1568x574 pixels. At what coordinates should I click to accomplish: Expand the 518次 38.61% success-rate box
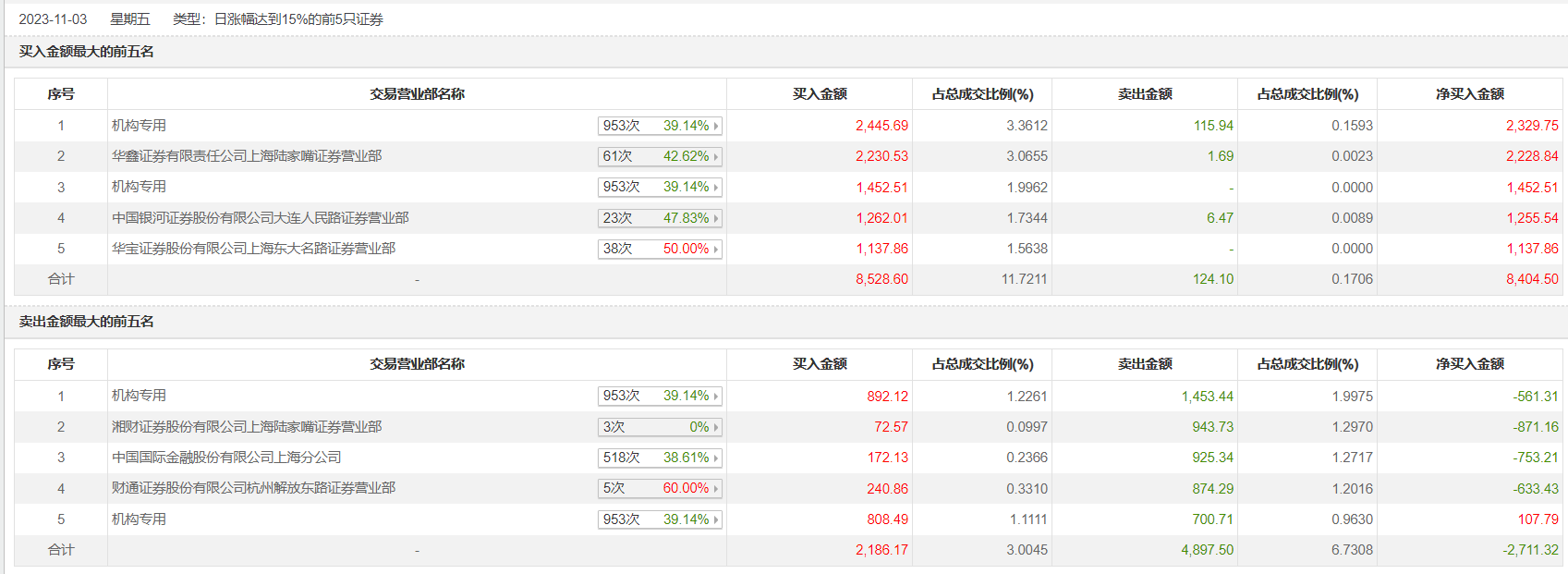click(x=659, y=458)
